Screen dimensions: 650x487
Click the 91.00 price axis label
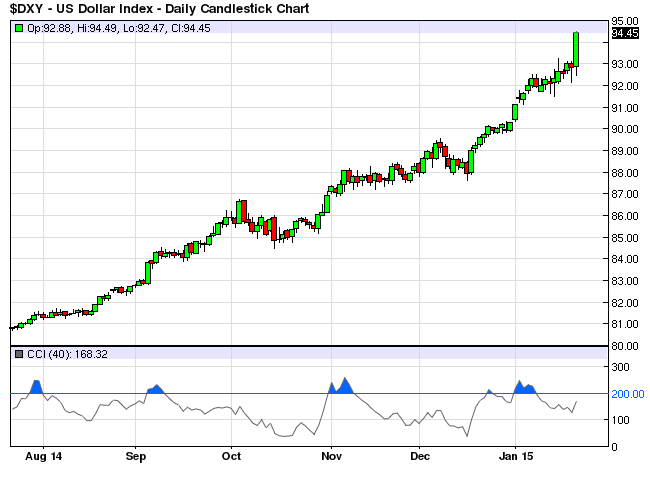point(625,108)
